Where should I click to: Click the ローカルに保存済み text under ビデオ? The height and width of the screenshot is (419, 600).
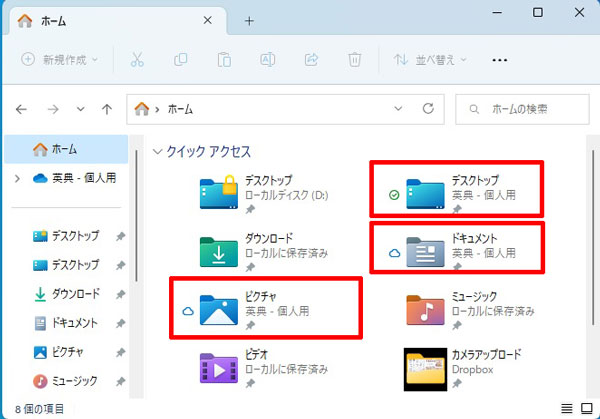click(x=286, y=369)
